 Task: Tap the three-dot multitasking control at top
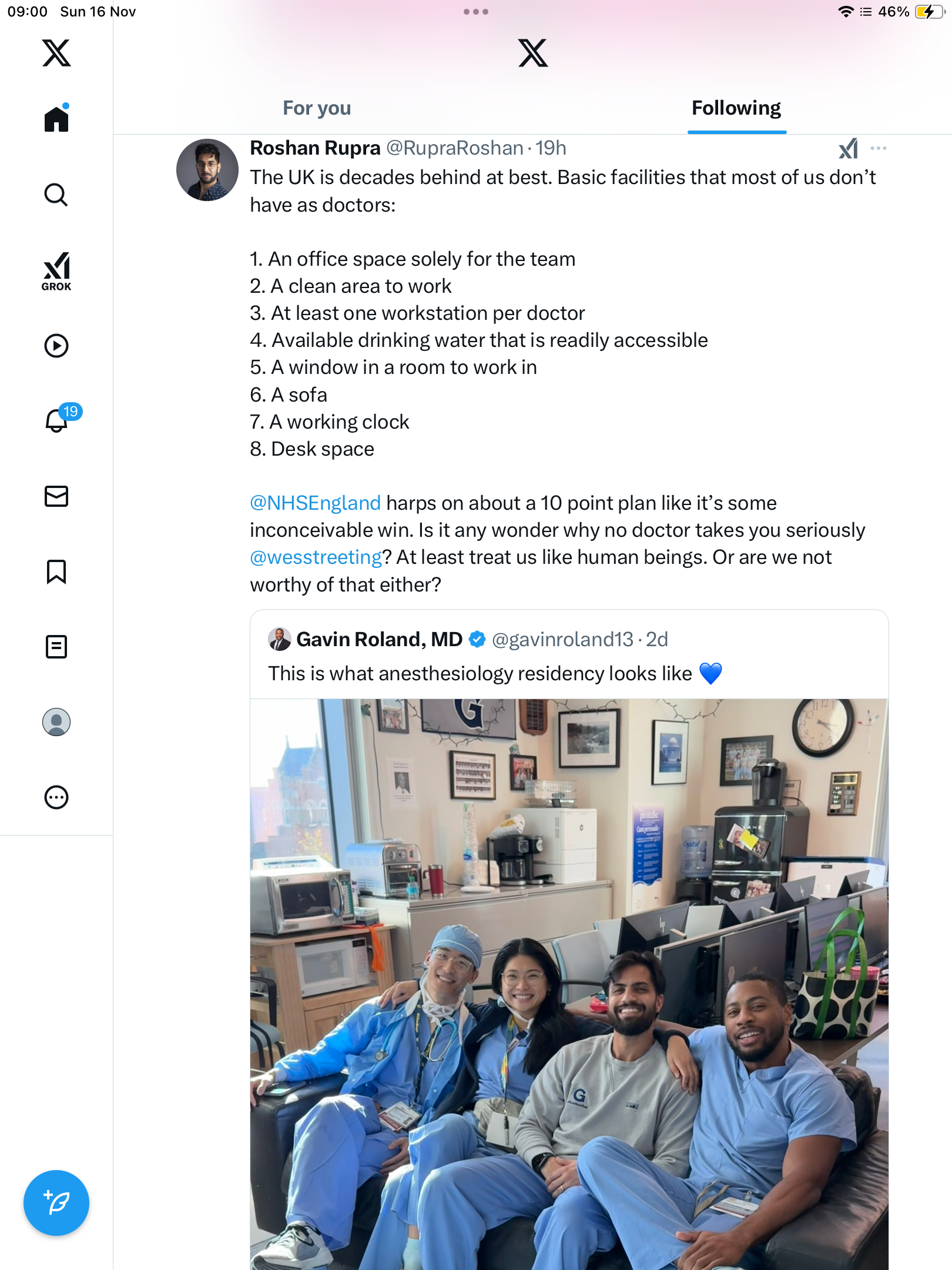(x=476, y=12)
